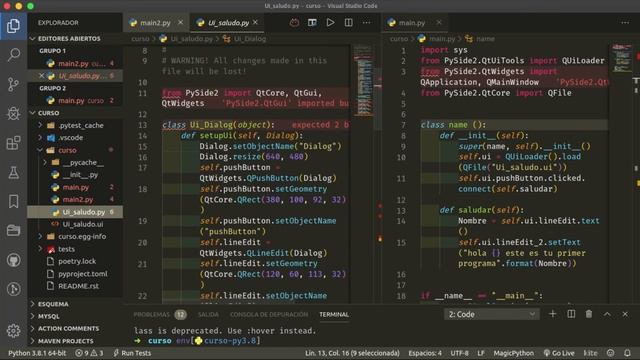The height and width of the screenshot is (360, 640).
Task: Change indentation Espacios: 4
Action: 425,353
